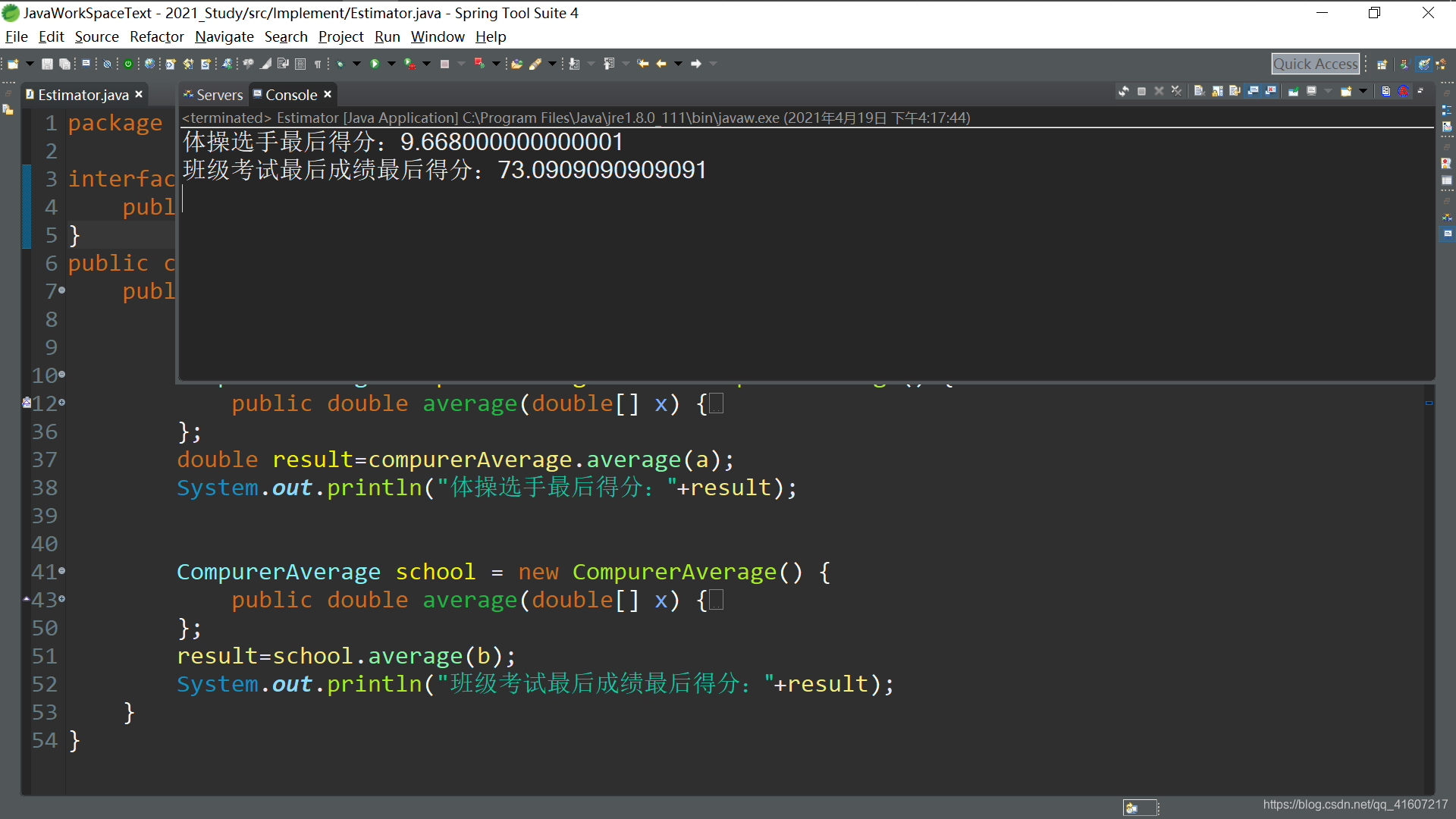Viewport: 1456px width, 819px height.
Task: Toggle Pin Console
Action: tap(1293, 91)
